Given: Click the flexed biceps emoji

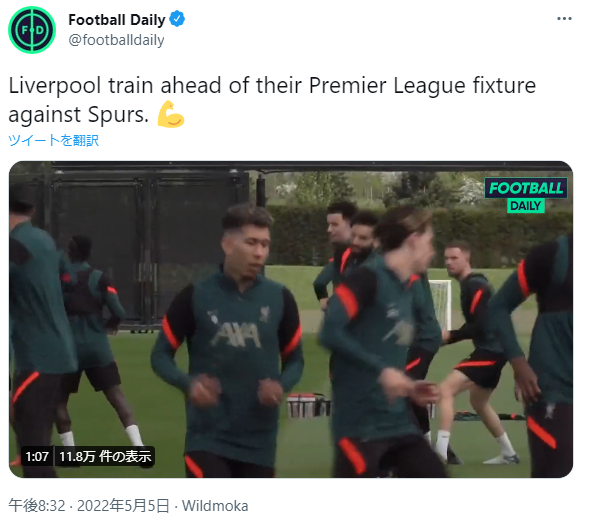Looking at the screenshot, I should pos(171,114).
